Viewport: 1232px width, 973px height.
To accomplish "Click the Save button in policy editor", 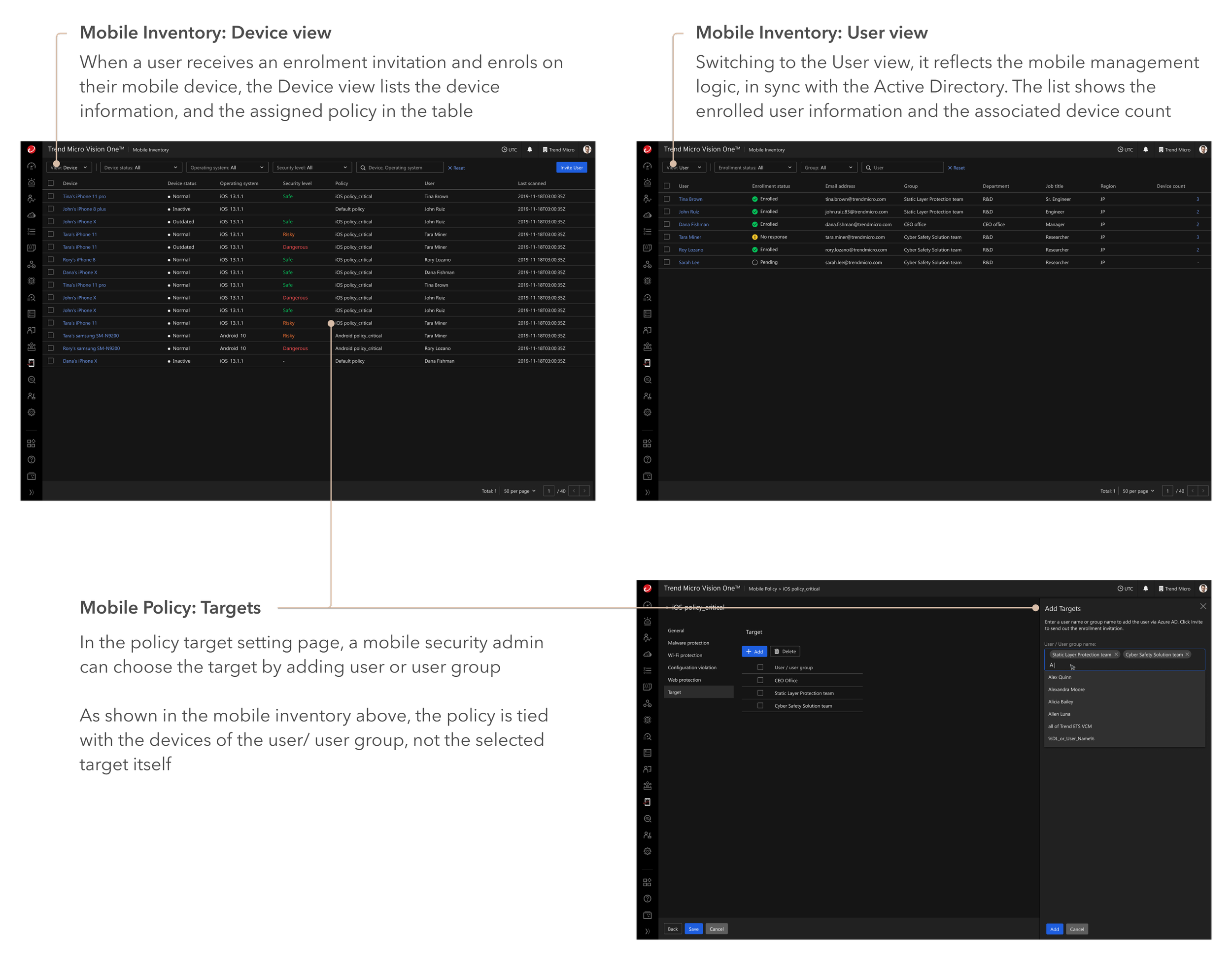I will coord(693,929).
